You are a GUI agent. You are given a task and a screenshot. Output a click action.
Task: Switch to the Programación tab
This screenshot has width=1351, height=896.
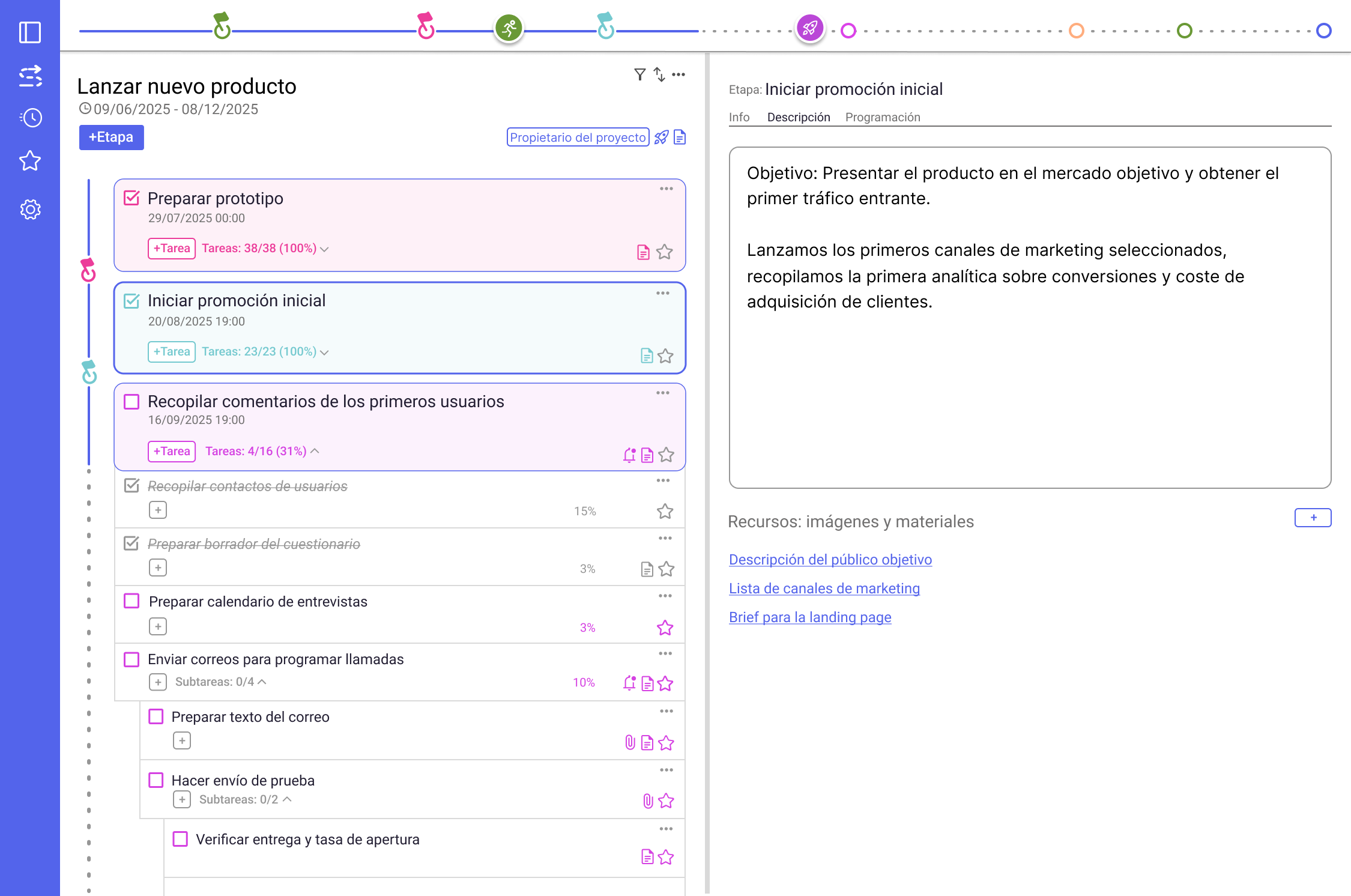pos(882,117)
